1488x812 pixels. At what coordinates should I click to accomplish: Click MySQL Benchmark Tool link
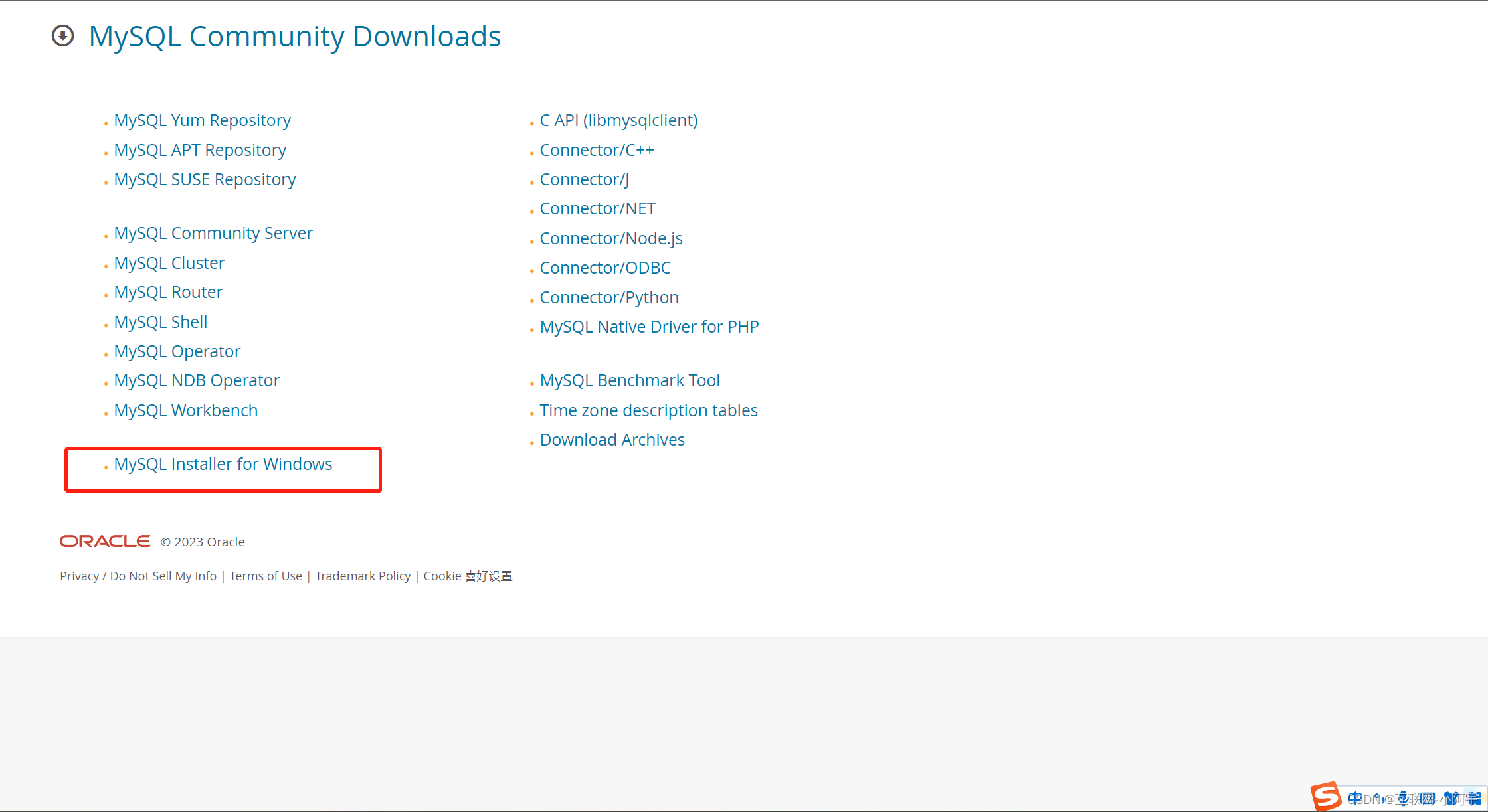point(629,379)
